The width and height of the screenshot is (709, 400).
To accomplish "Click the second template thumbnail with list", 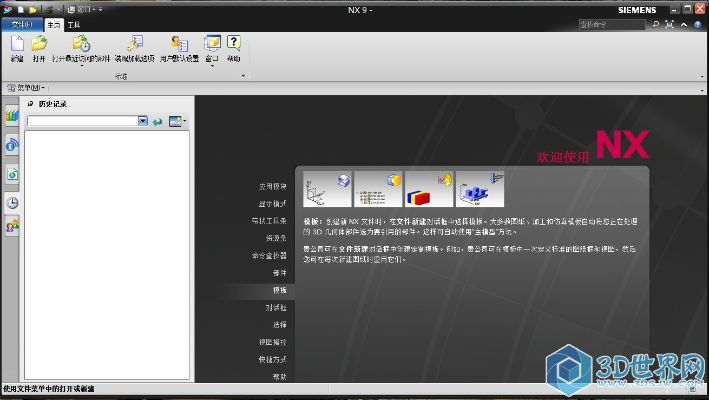I will [x=378, y=189].
